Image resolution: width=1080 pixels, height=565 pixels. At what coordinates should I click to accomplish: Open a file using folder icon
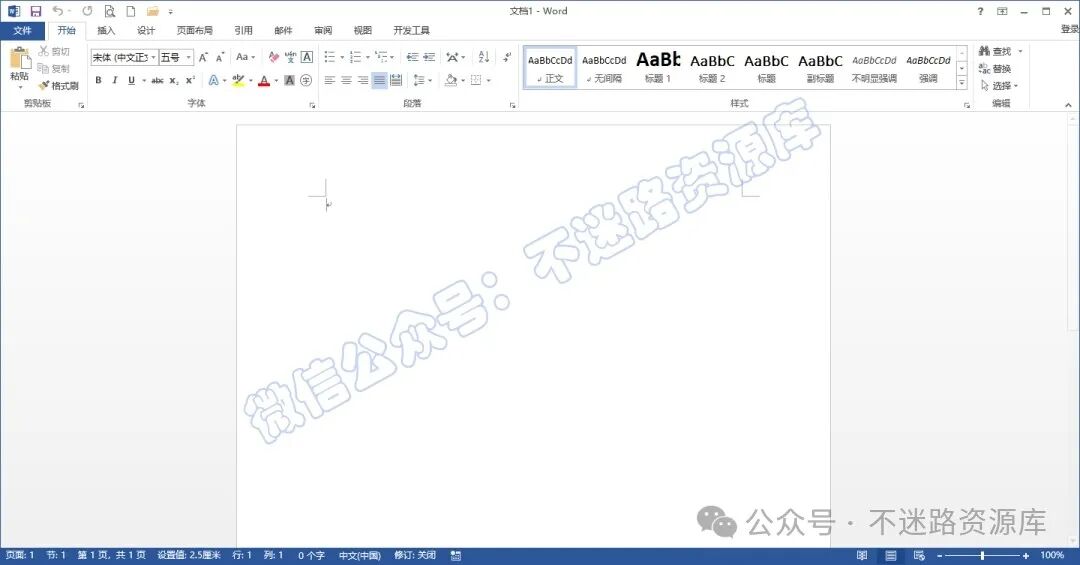153,11
